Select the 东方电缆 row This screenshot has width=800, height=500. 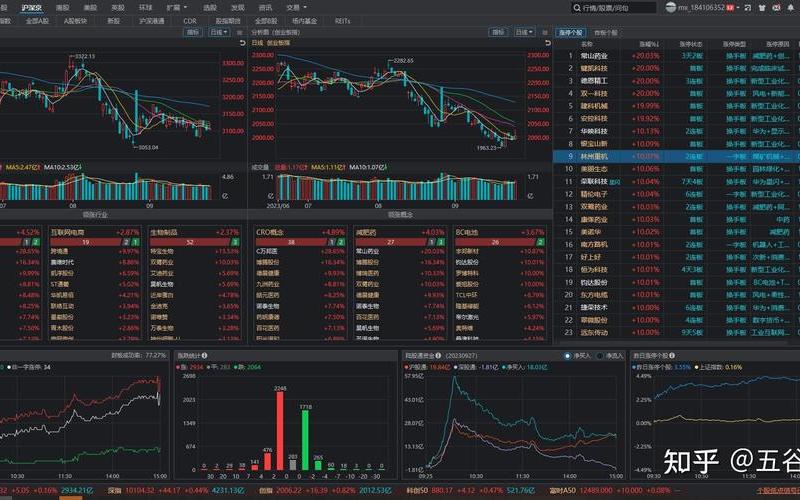pyautogui.click(x=677, y=295)
